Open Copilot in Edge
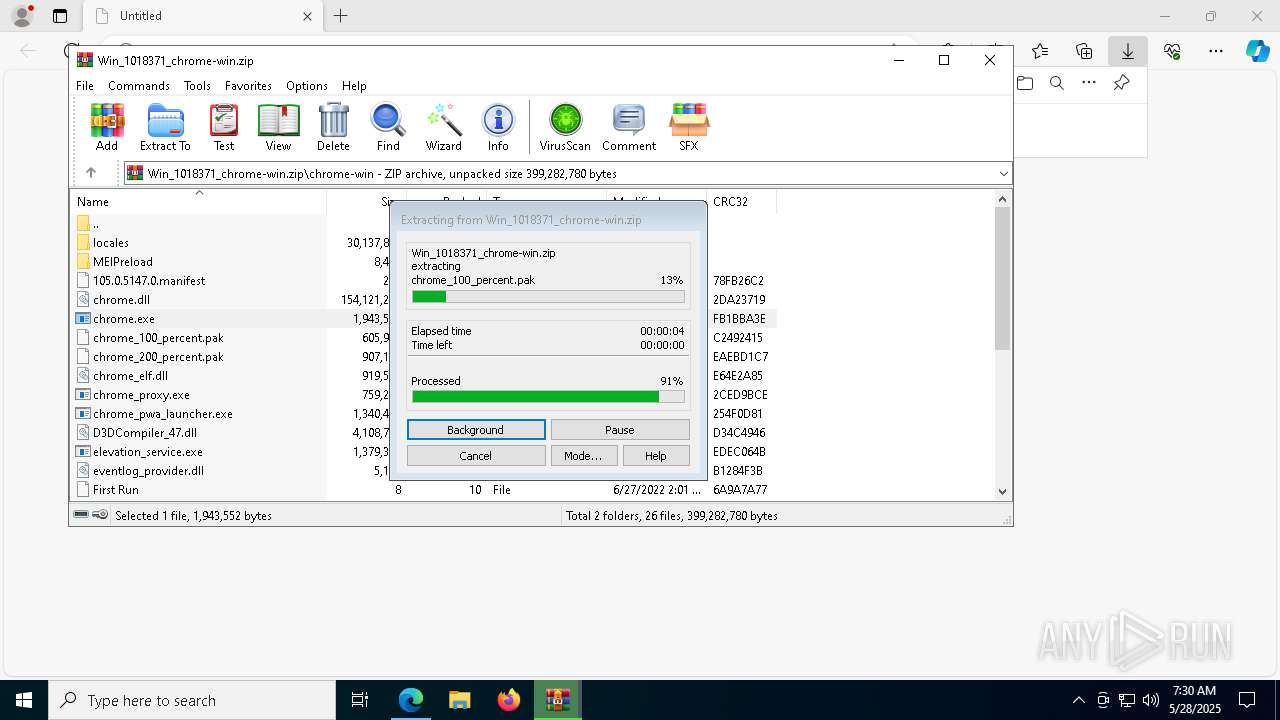Screen dimensions: 1280x720 (x=1257, y=51)
